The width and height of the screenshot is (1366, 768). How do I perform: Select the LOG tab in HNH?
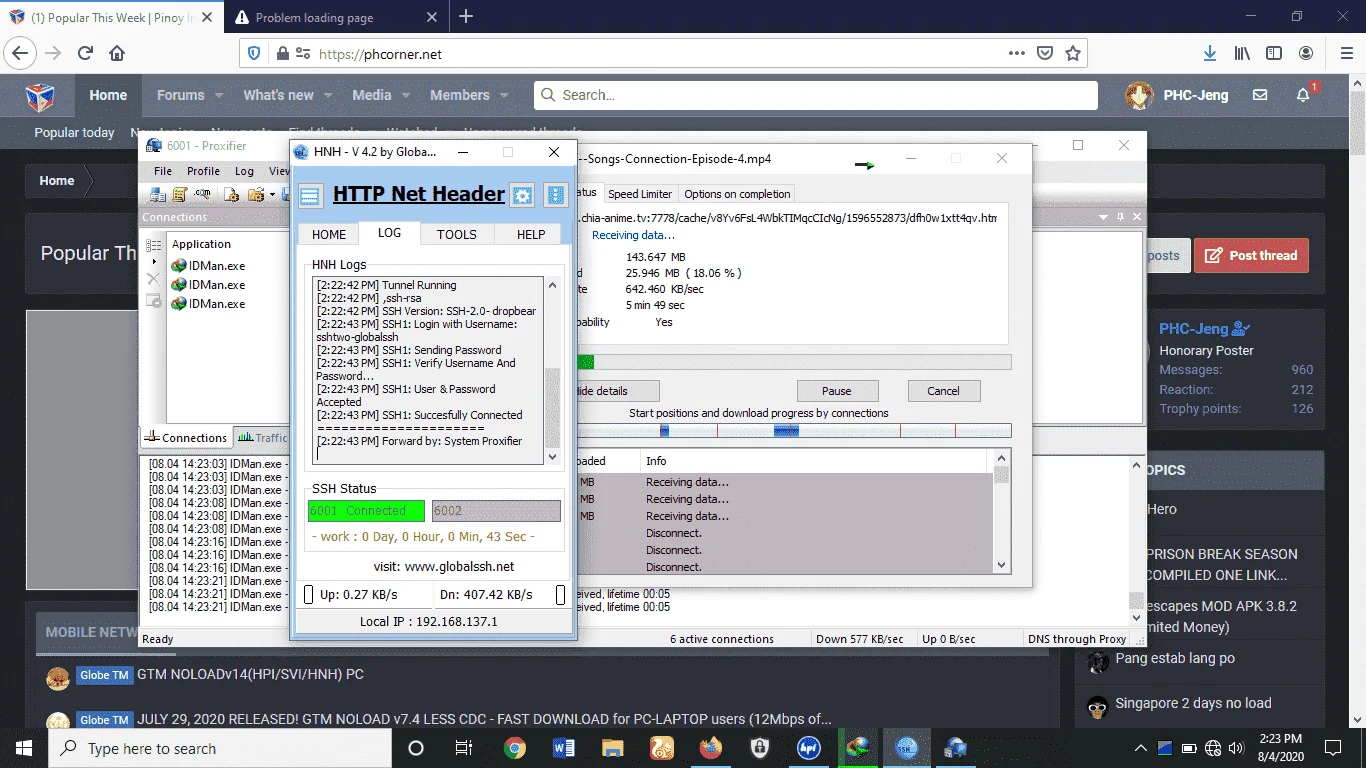[x=389, y=233]
